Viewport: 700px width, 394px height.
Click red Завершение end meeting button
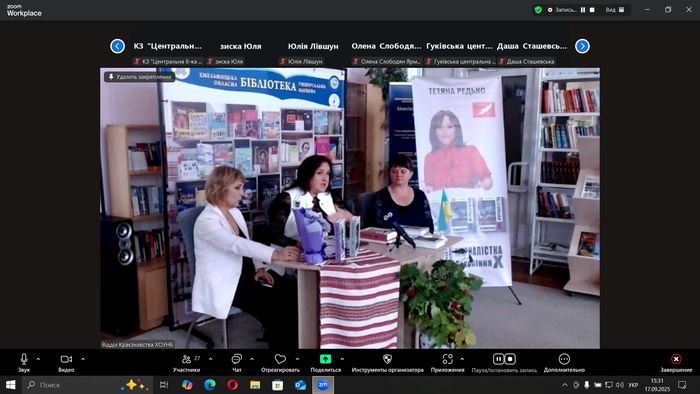tap(676, 359)
